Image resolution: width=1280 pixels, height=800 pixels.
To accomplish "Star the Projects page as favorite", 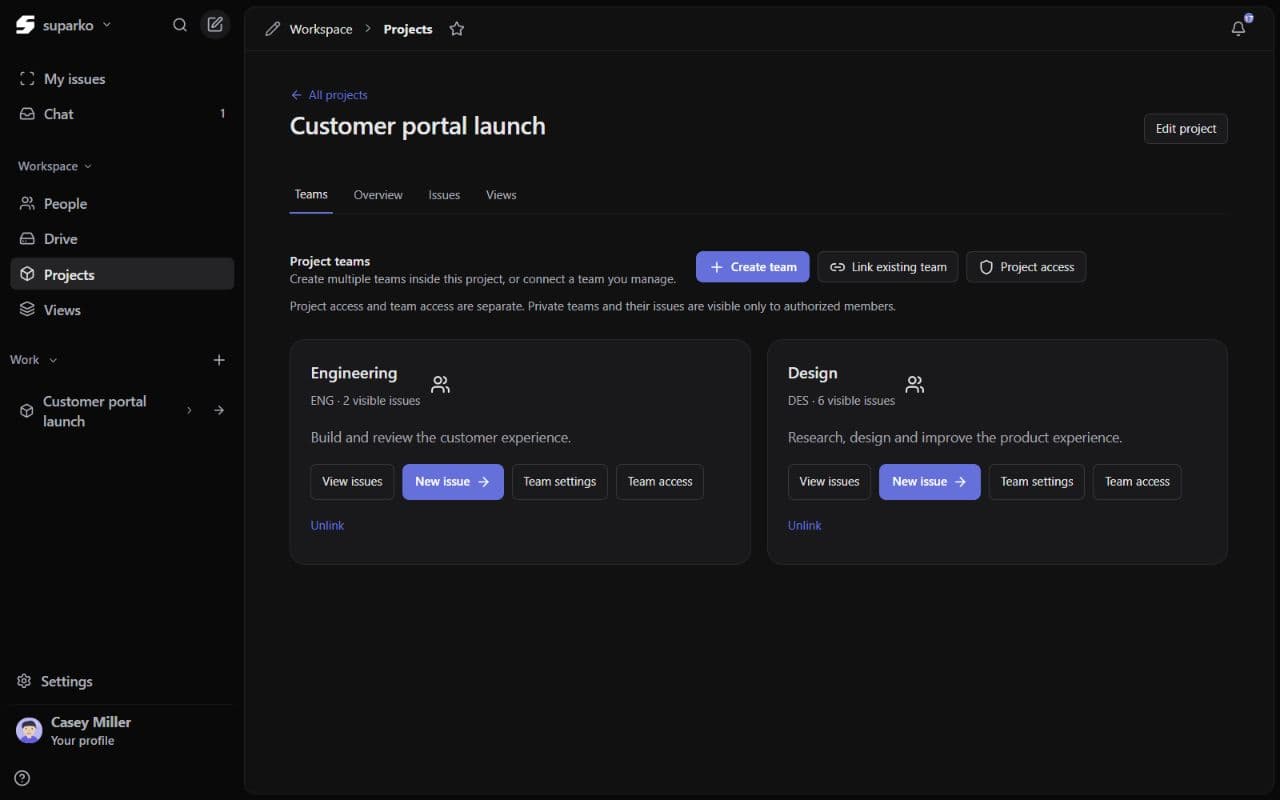I will (x=457, y=29).
